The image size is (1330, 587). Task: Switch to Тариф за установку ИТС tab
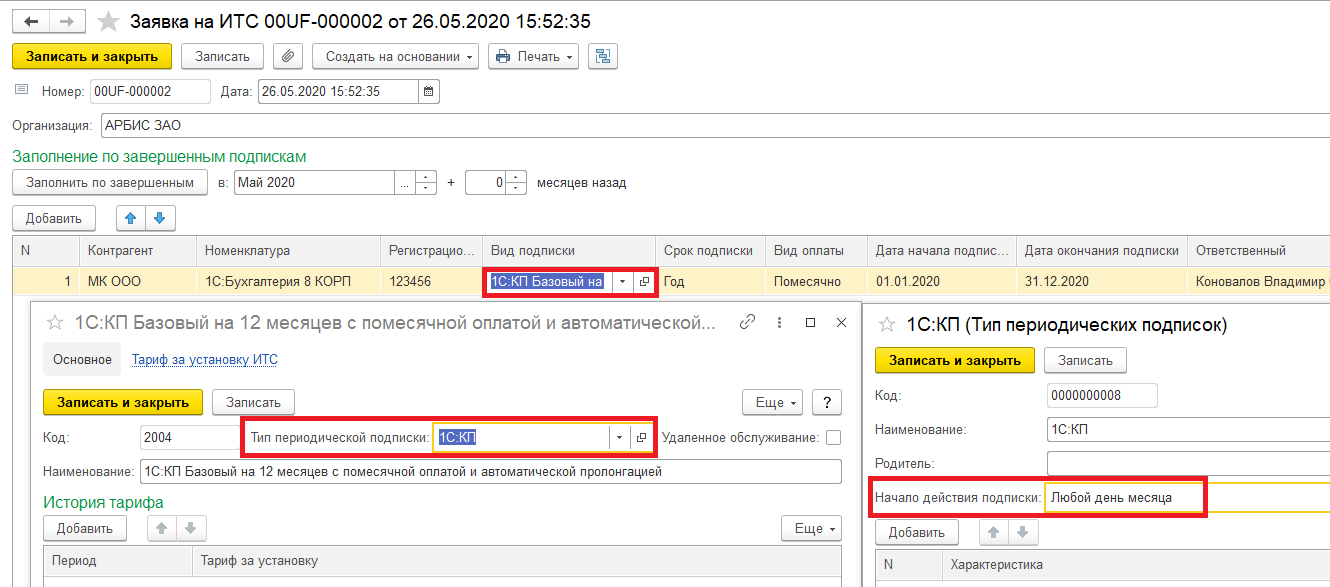tap(204, 359)
